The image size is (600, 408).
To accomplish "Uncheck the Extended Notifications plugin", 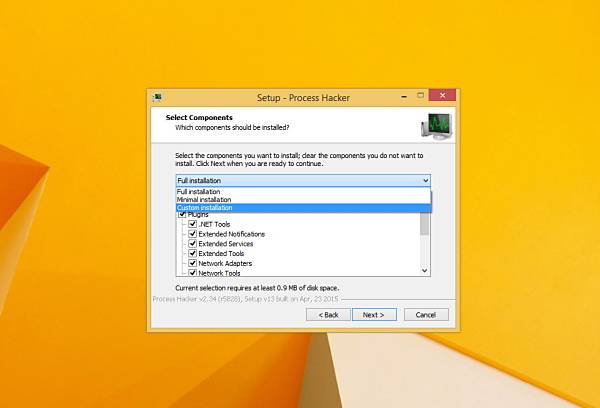I will 192,234.
